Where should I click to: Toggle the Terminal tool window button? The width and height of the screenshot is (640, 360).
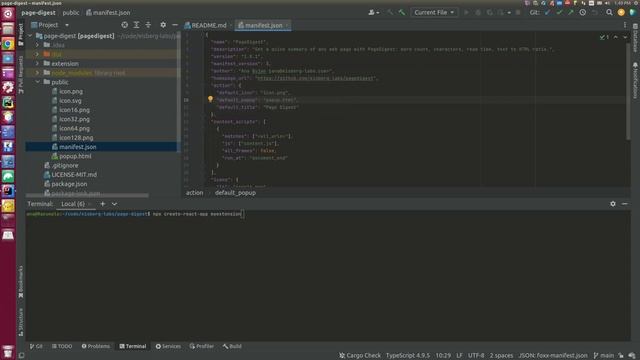tap(133, 346)
